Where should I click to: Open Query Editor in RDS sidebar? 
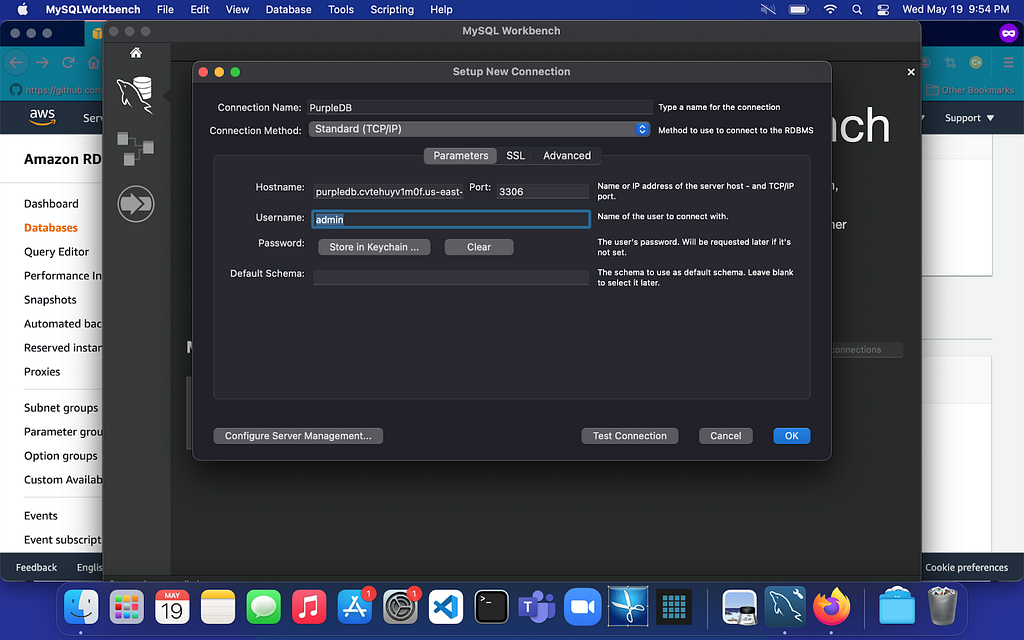(56, 252)
